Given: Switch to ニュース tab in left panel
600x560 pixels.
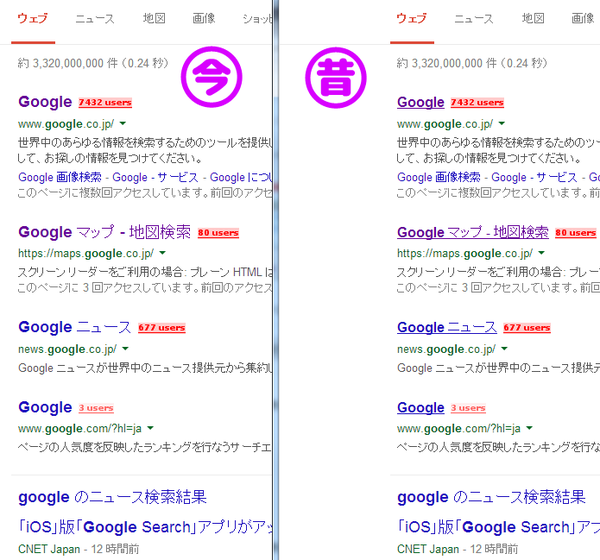Looking at the screenshot, I should point(95,18).
